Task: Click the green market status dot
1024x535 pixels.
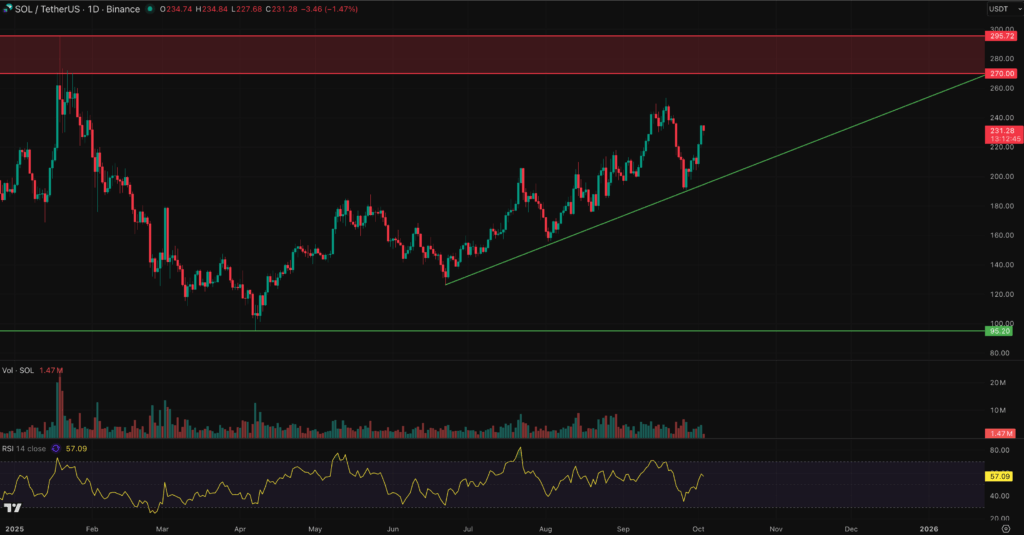Action: (x=150, y=9)
